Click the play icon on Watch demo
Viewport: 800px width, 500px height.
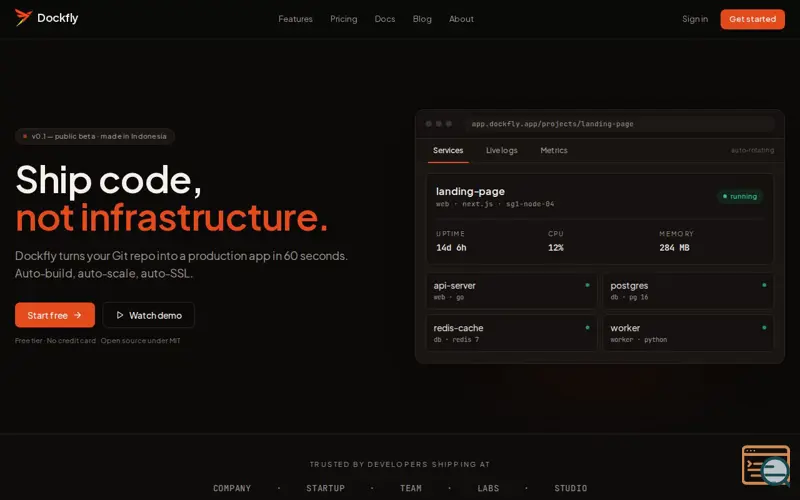pos(120,315)
